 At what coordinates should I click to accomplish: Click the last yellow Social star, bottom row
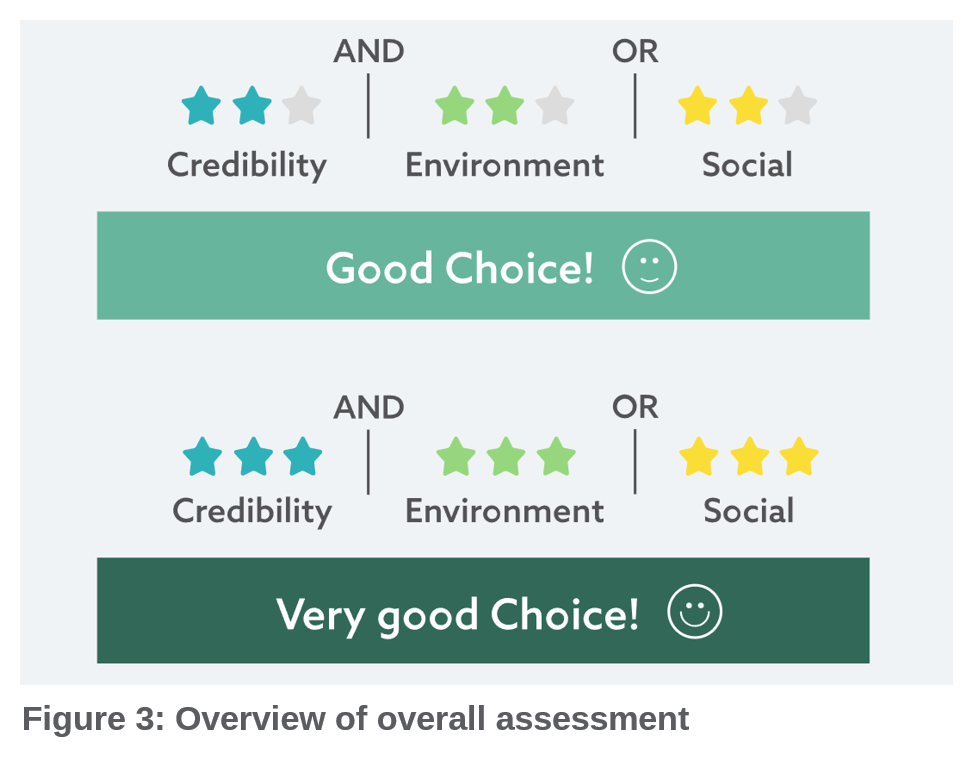click(x=798, y=457)
